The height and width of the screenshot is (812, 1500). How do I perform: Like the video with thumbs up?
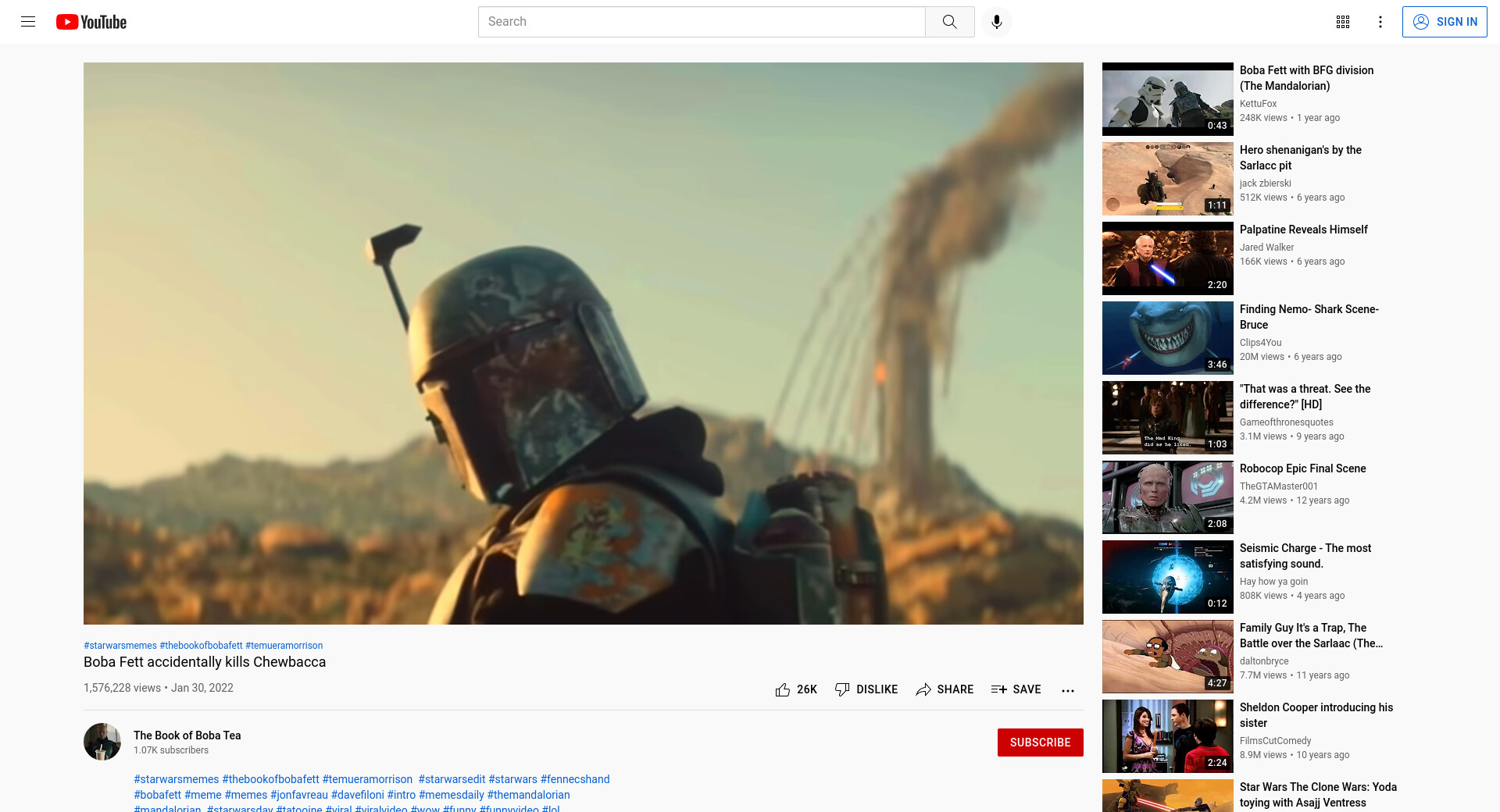[796, 689]
